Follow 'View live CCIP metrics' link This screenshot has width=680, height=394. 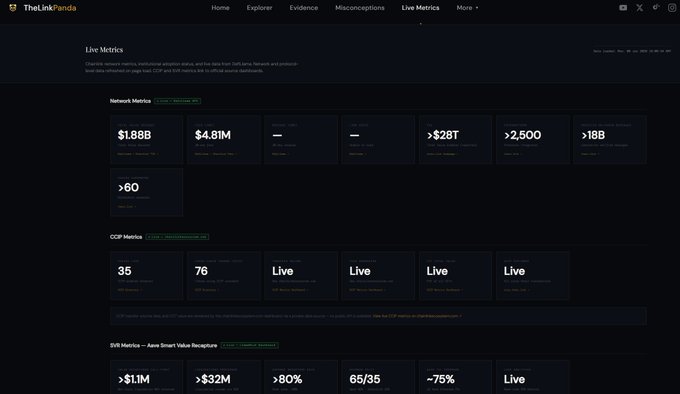[417, 316]
